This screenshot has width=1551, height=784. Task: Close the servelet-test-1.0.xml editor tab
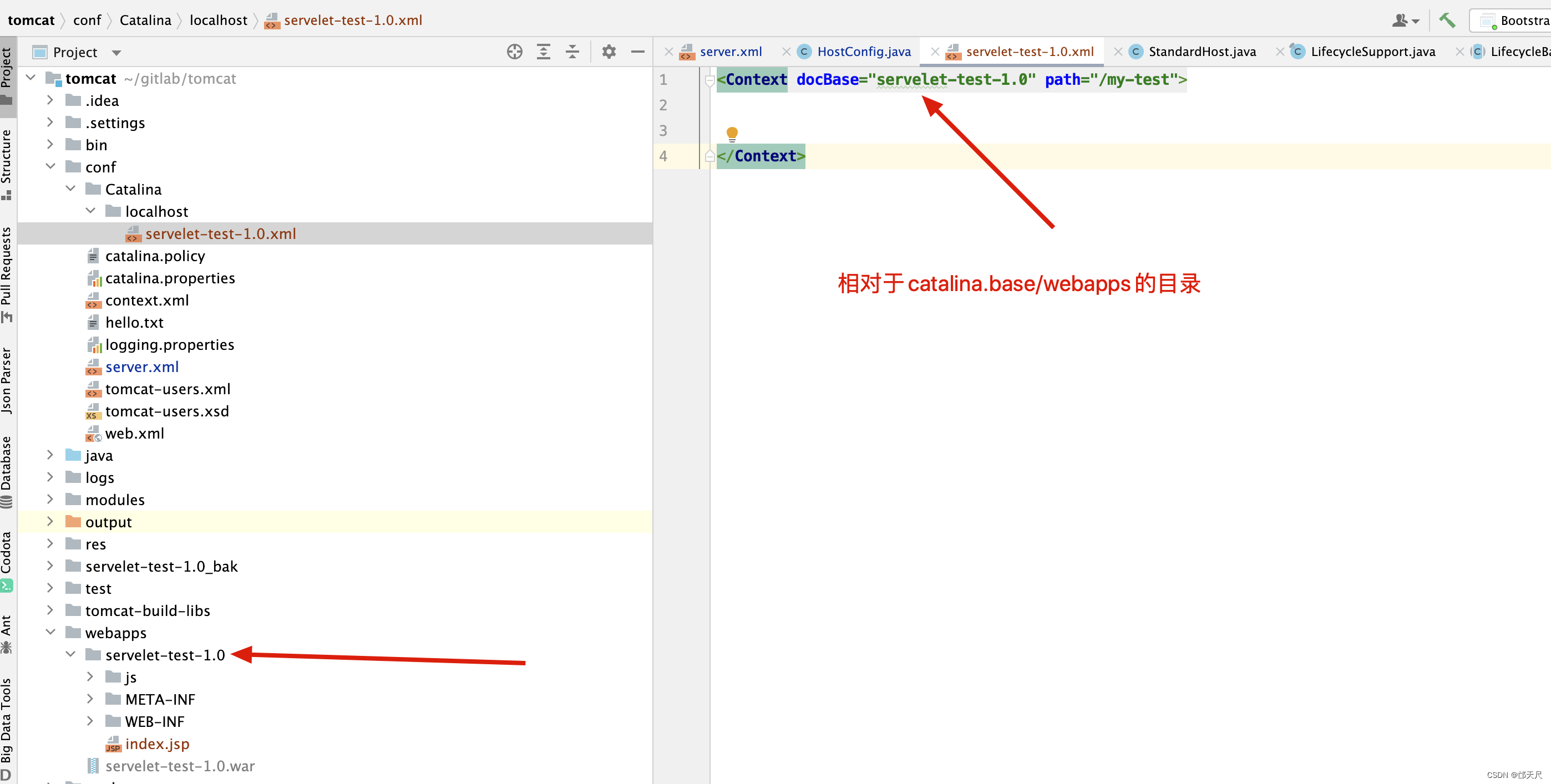935,52
